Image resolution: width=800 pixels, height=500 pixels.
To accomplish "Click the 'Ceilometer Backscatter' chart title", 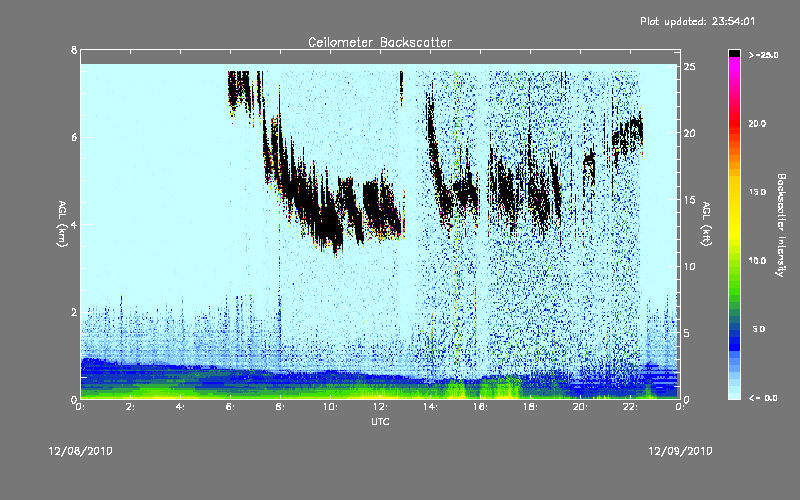I will (x=380, y=42).
